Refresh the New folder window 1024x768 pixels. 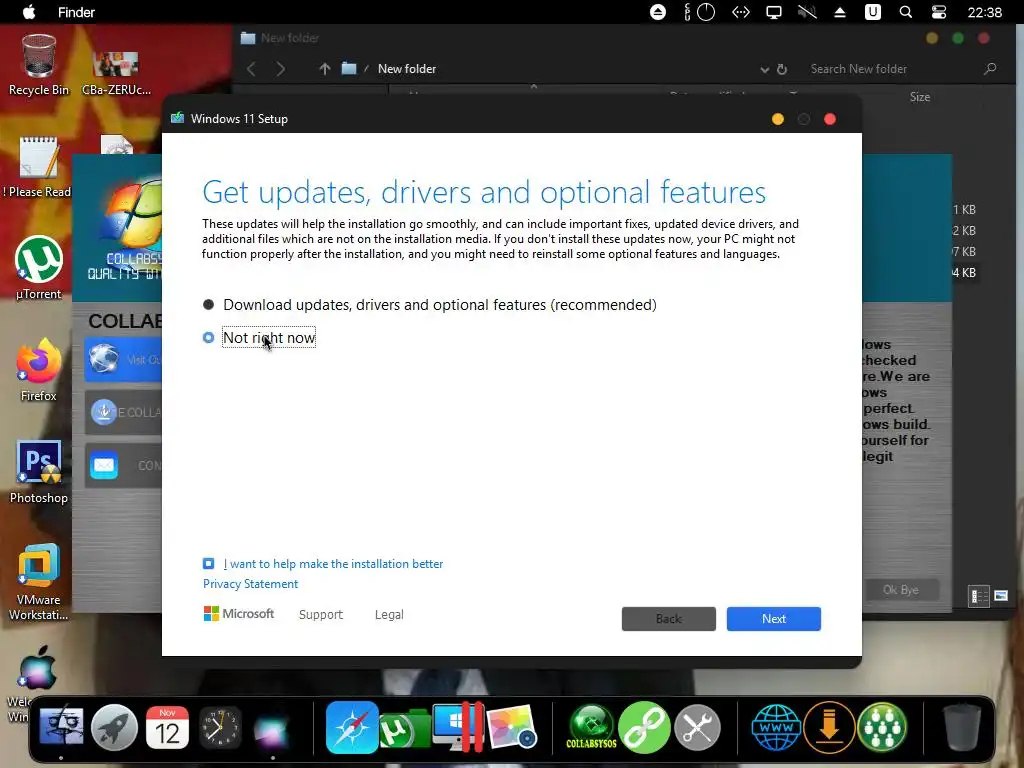pos(782,69)
